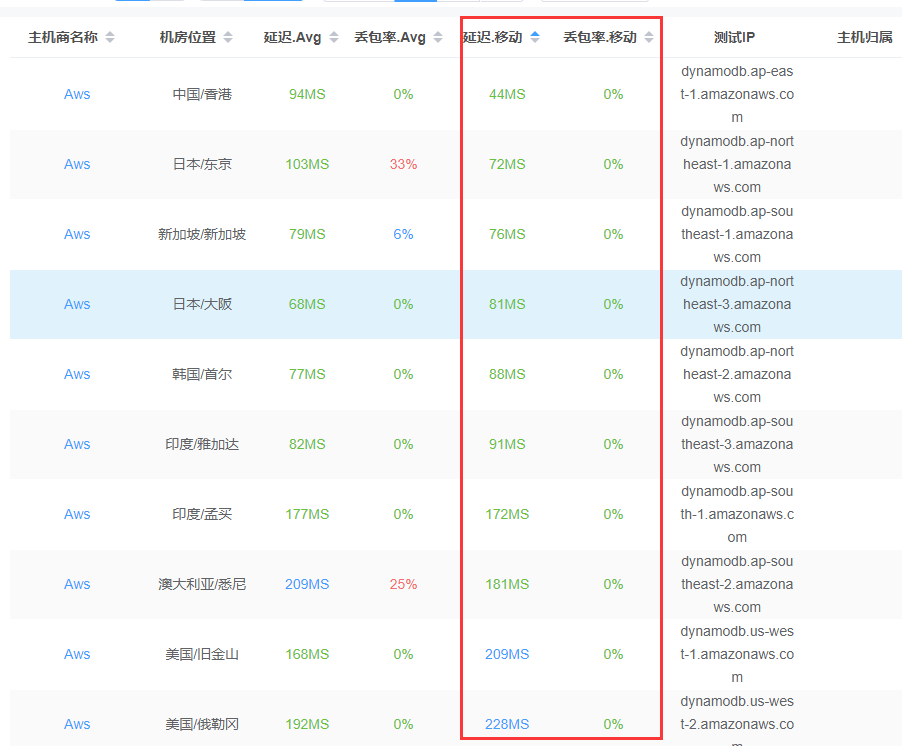Select the 新加坡/新加坡 location cell

pos(202,235)
